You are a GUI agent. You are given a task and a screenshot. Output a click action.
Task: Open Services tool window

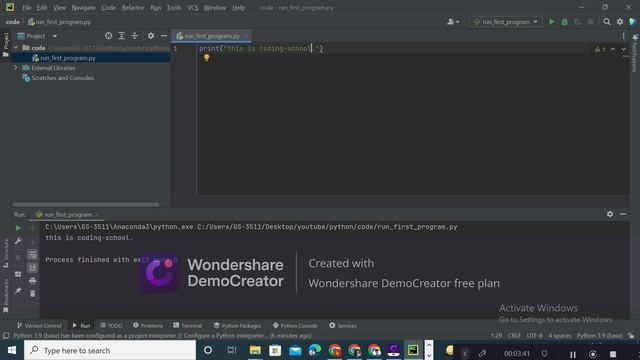point(343,325)
